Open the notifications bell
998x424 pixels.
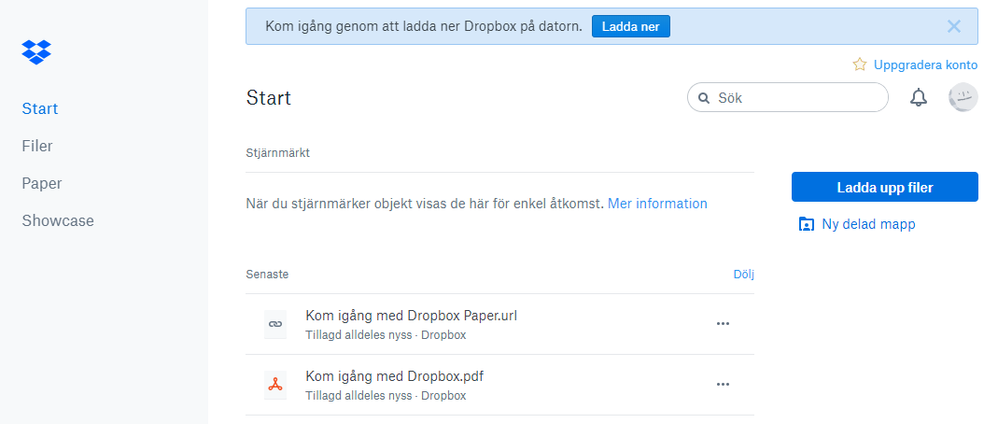(918, 98)
